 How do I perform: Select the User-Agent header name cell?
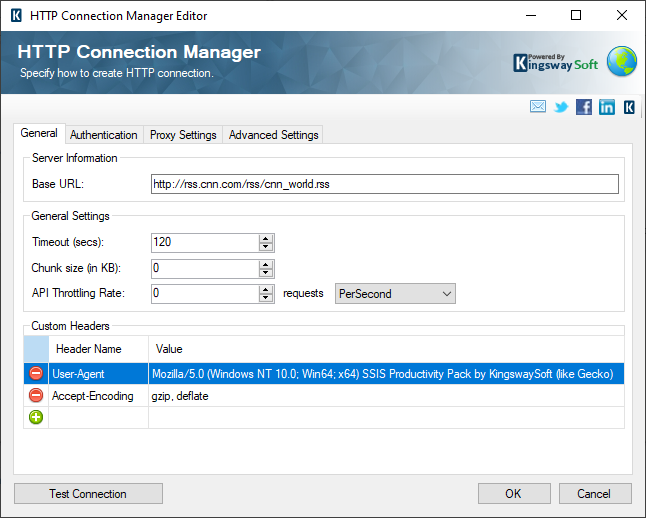(98, 373)
